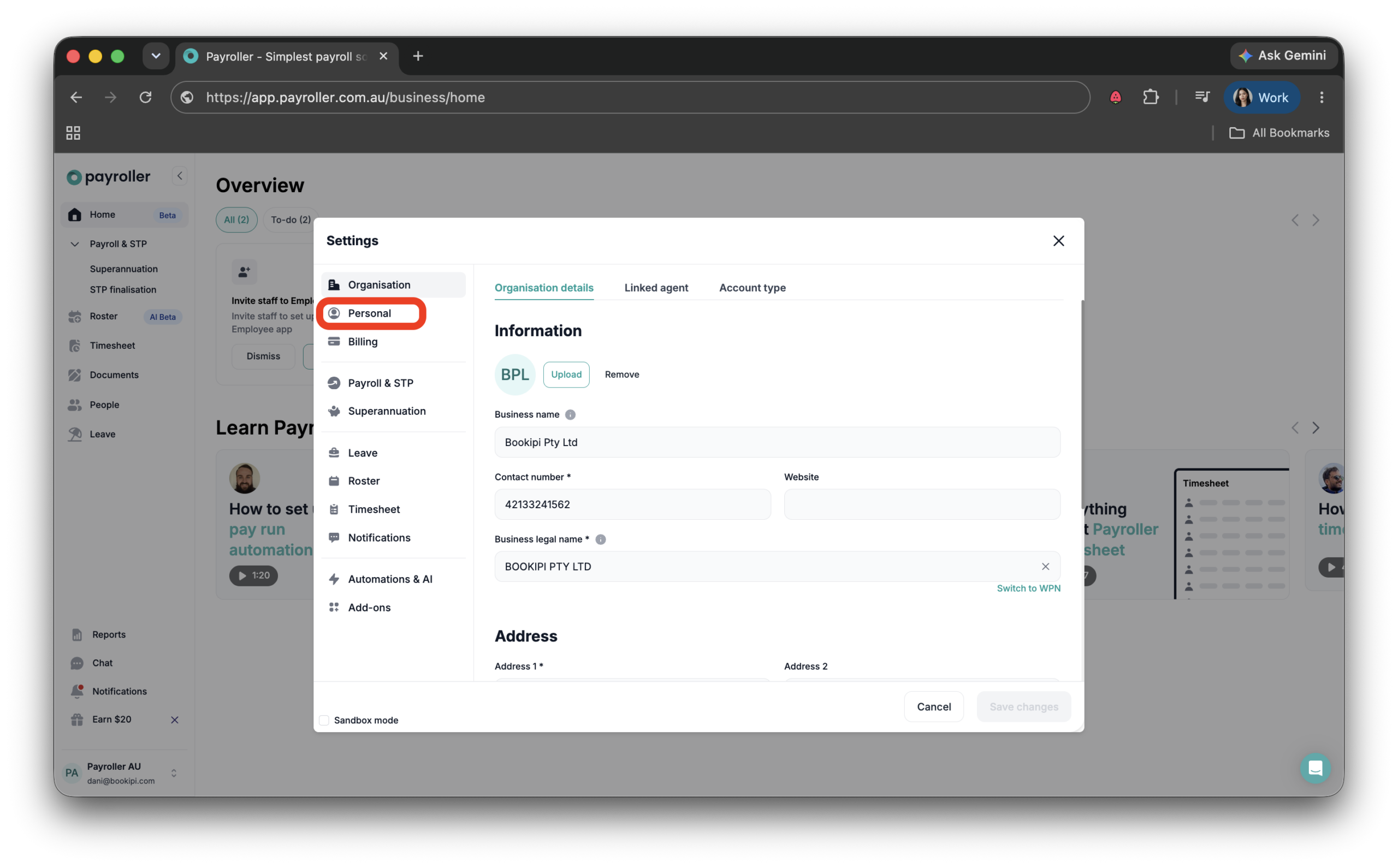Open Notifications settings in dialog

click(x=393, y=538)
